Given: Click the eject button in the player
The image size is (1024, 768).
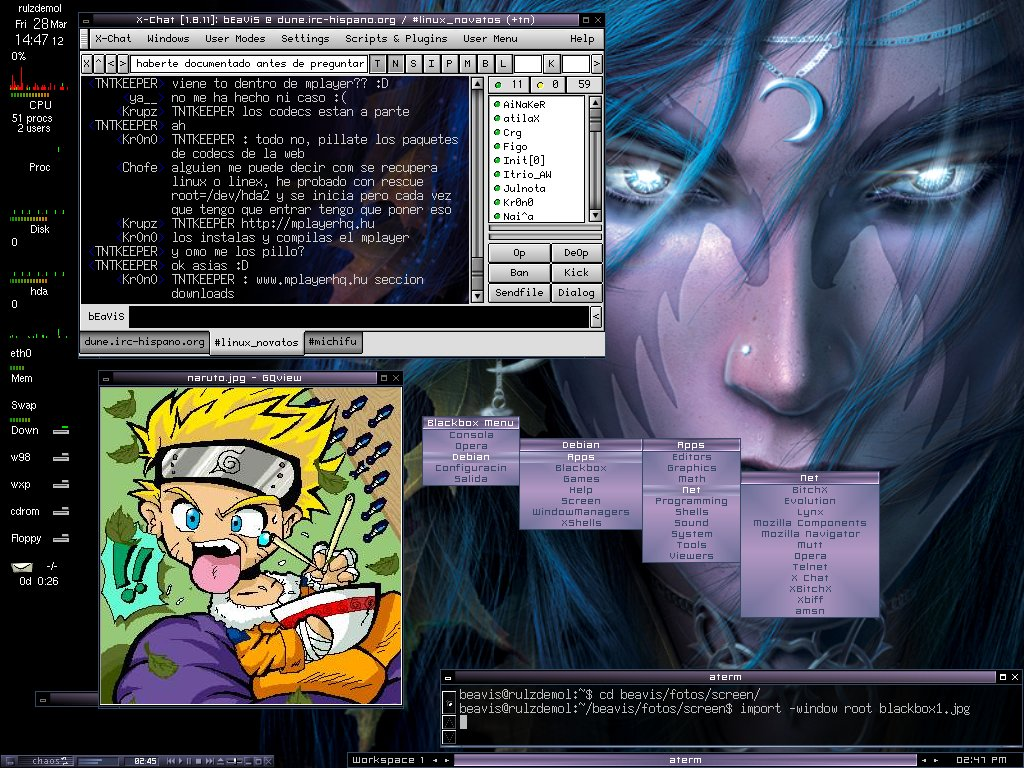Looking at the screenshot, I should (x=221, y=761).
